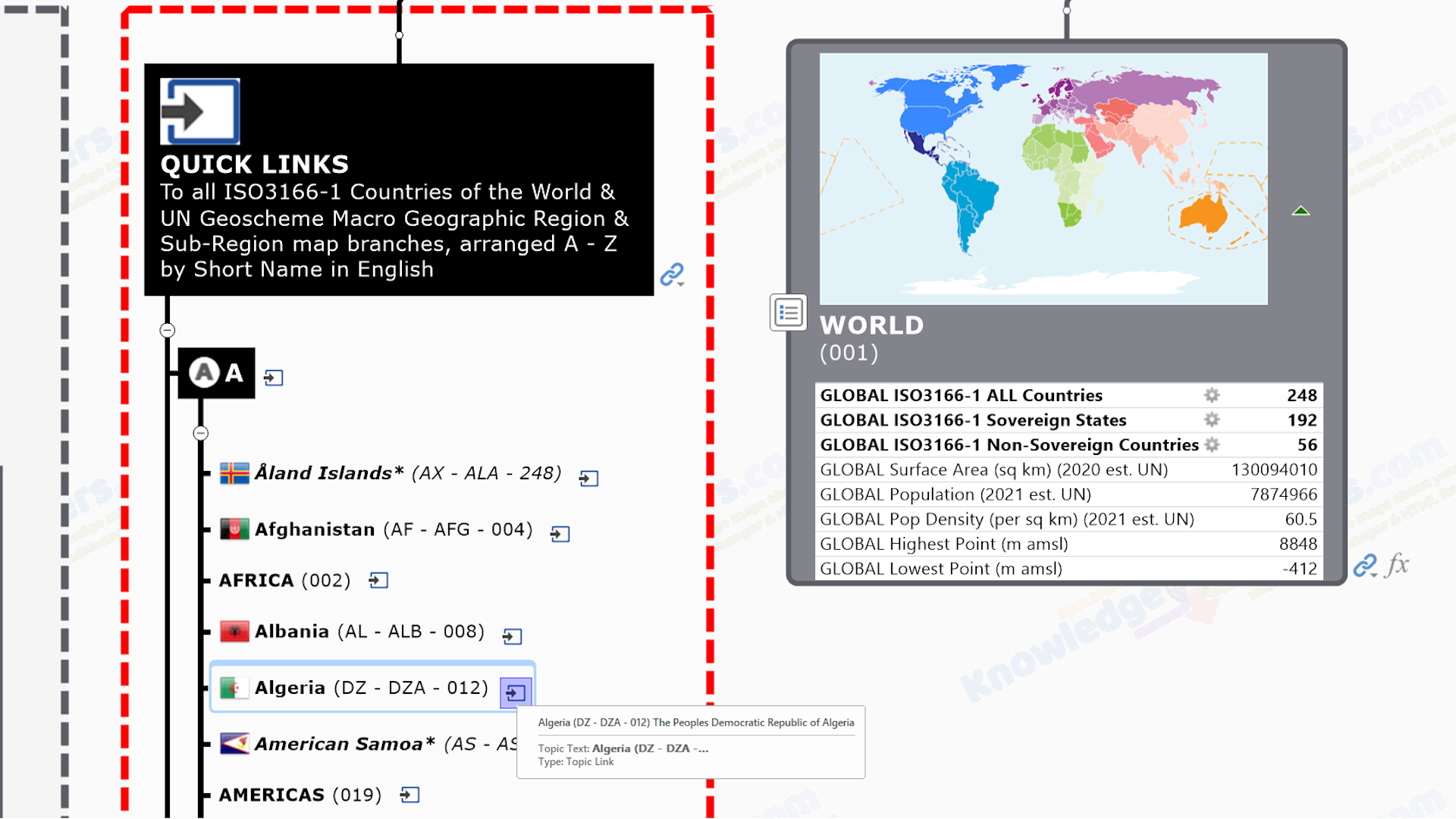The width and height of the screenshot is (1456, 819).
Task: Click the value 192 for Sovereign States
Action: tap(1302, 420)
